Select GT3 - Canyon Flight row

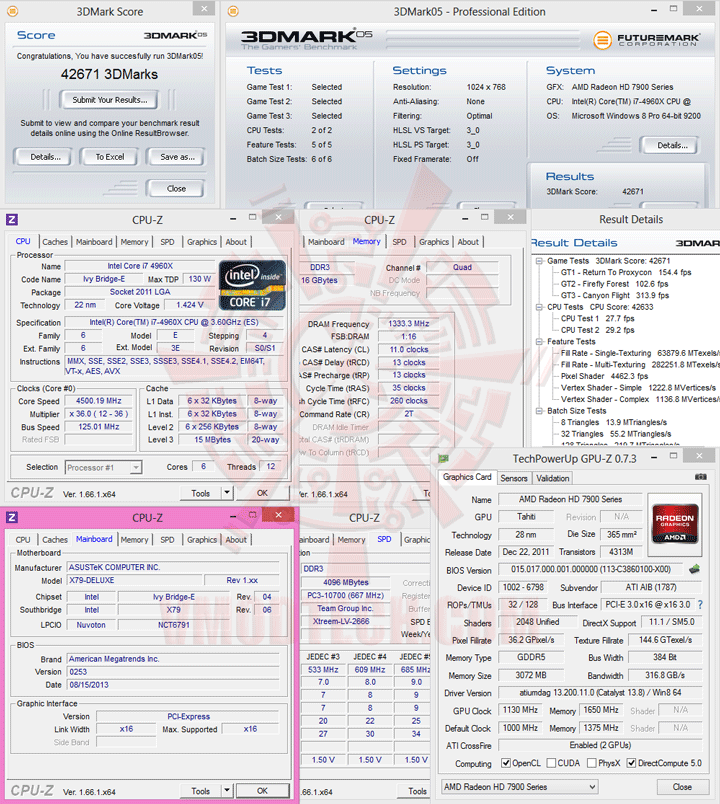coord(615,295)
